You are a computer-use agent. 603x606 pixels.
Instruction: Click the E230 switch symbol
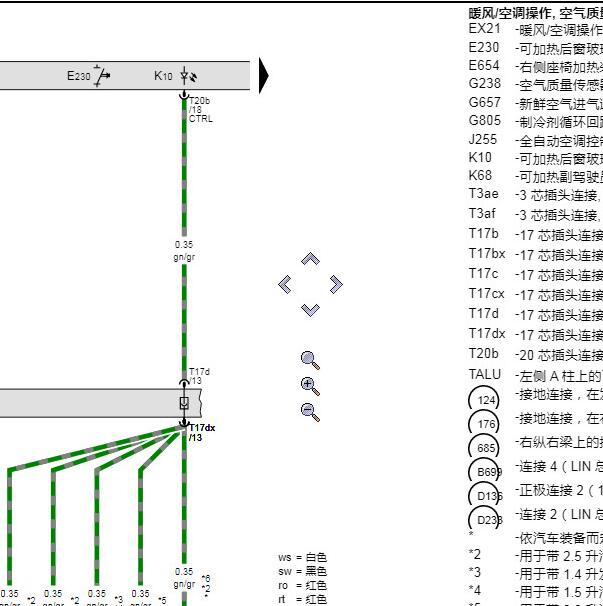pyautogui.click(x=102, y=76)
